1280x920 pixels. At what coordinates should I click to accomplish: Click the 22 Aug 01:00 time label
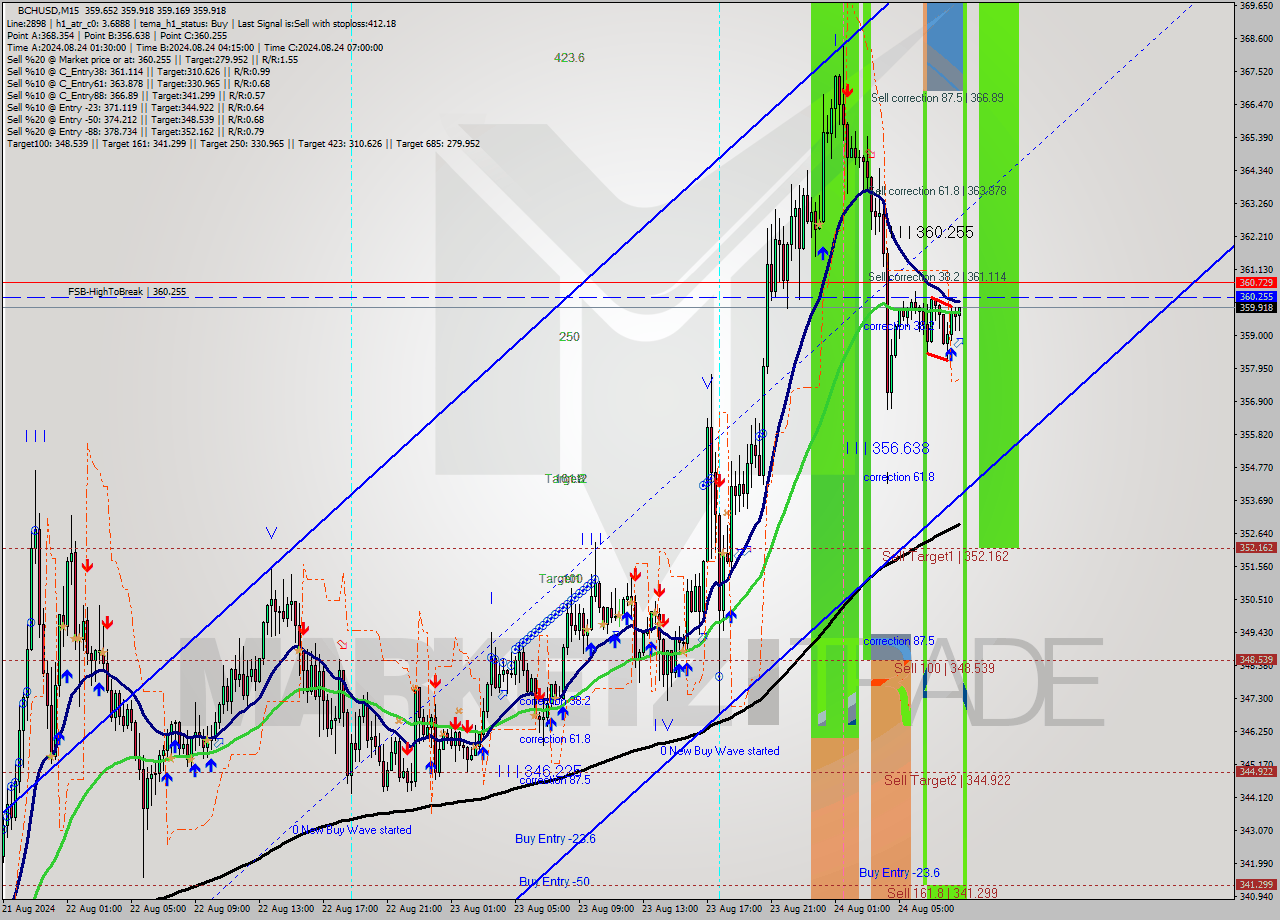point(94,909)
